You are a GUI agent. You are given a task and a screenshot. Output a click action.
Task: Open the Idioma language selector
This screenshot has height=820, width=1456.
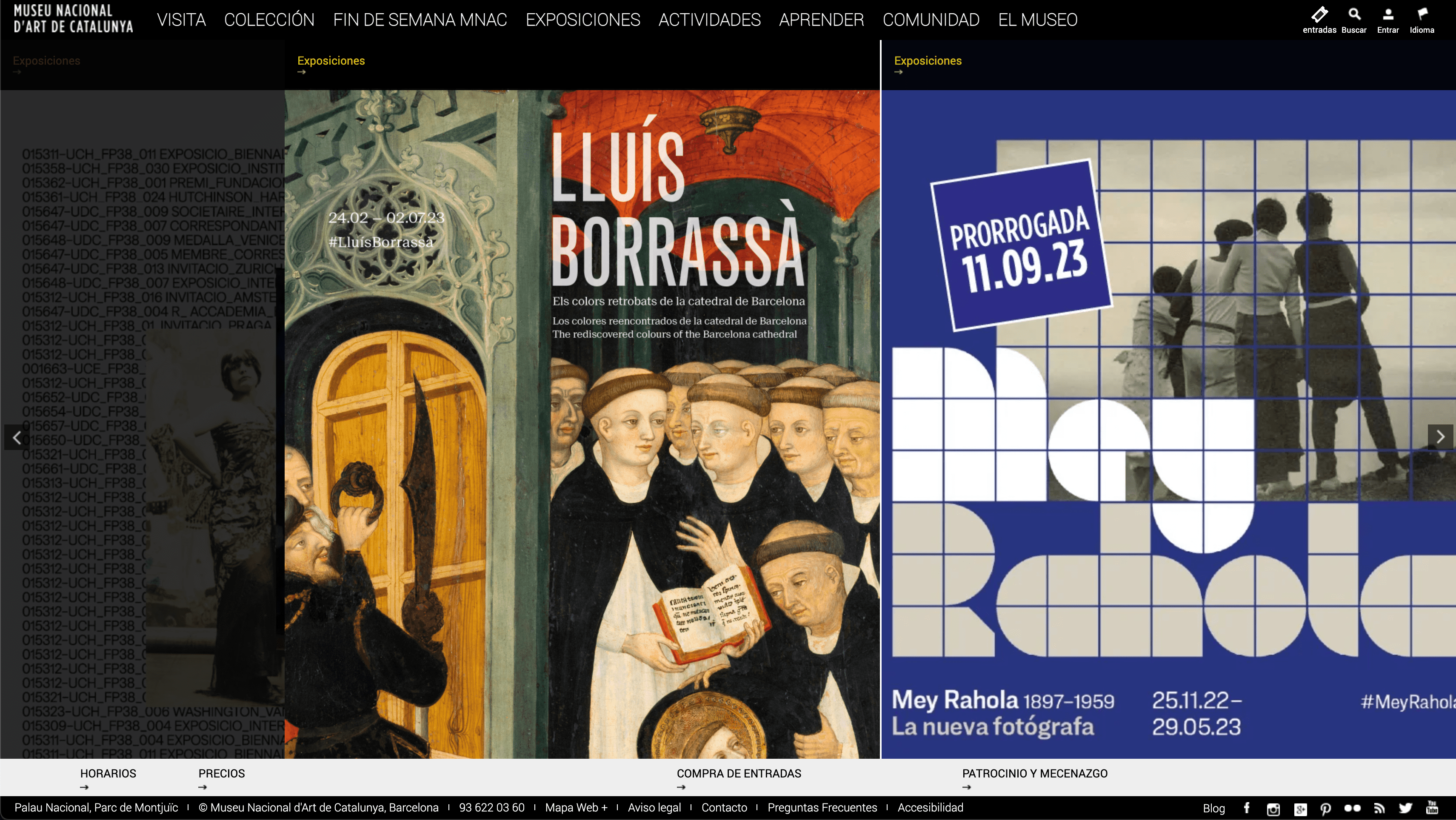coord(1422,20)
